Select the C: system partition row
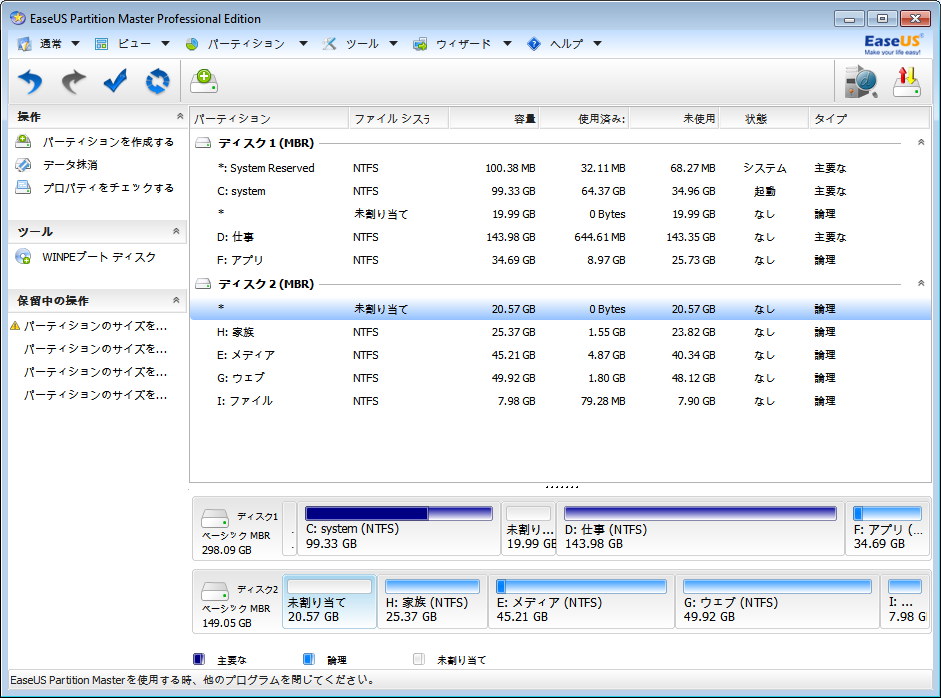 561,191
